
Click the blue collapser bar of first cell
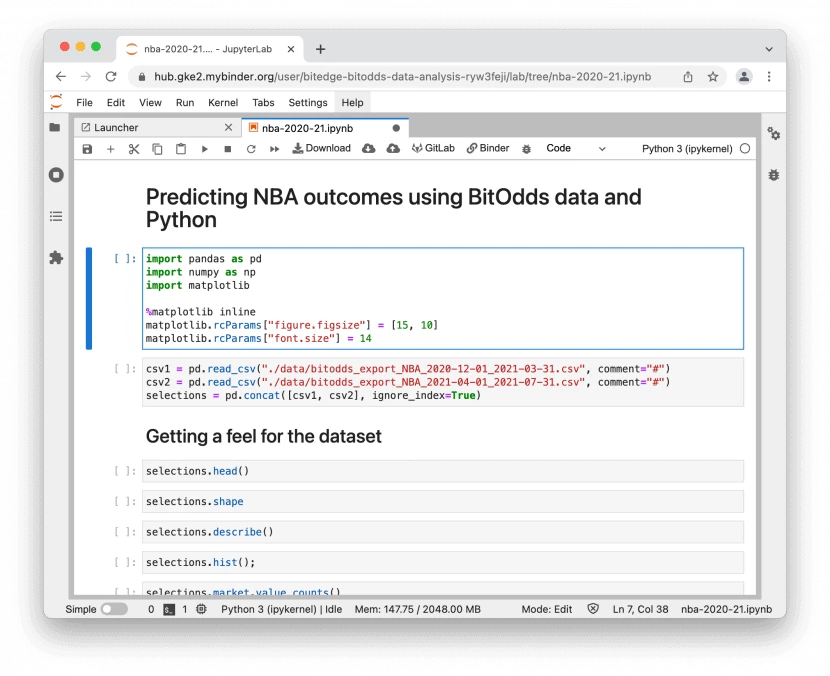pos(89,299)
